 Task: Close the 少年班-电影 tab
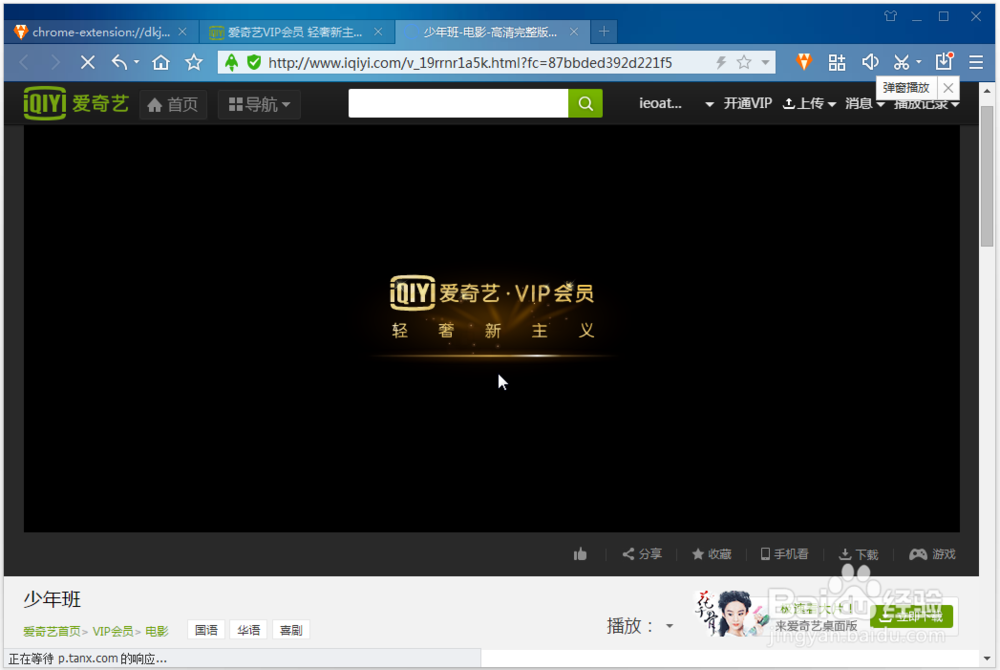click(574, 32)
